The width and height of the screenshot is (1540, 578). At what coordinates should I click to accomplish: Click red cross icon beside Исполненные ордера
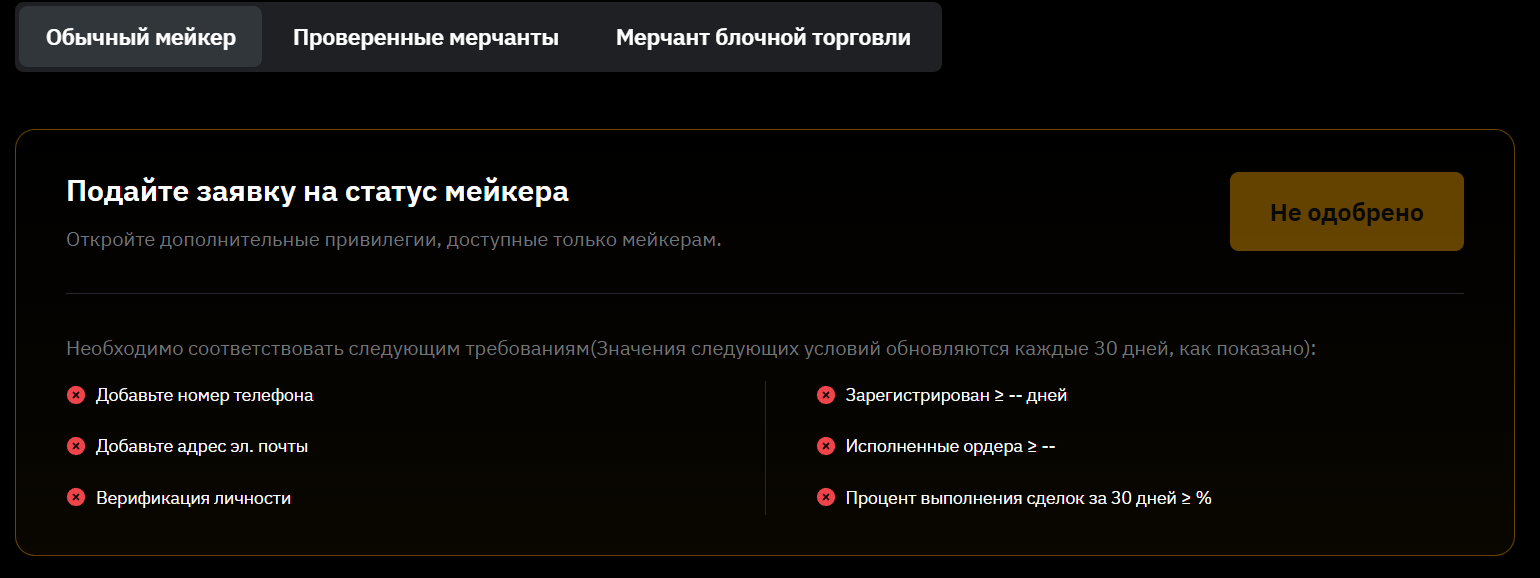click(826, 446)
